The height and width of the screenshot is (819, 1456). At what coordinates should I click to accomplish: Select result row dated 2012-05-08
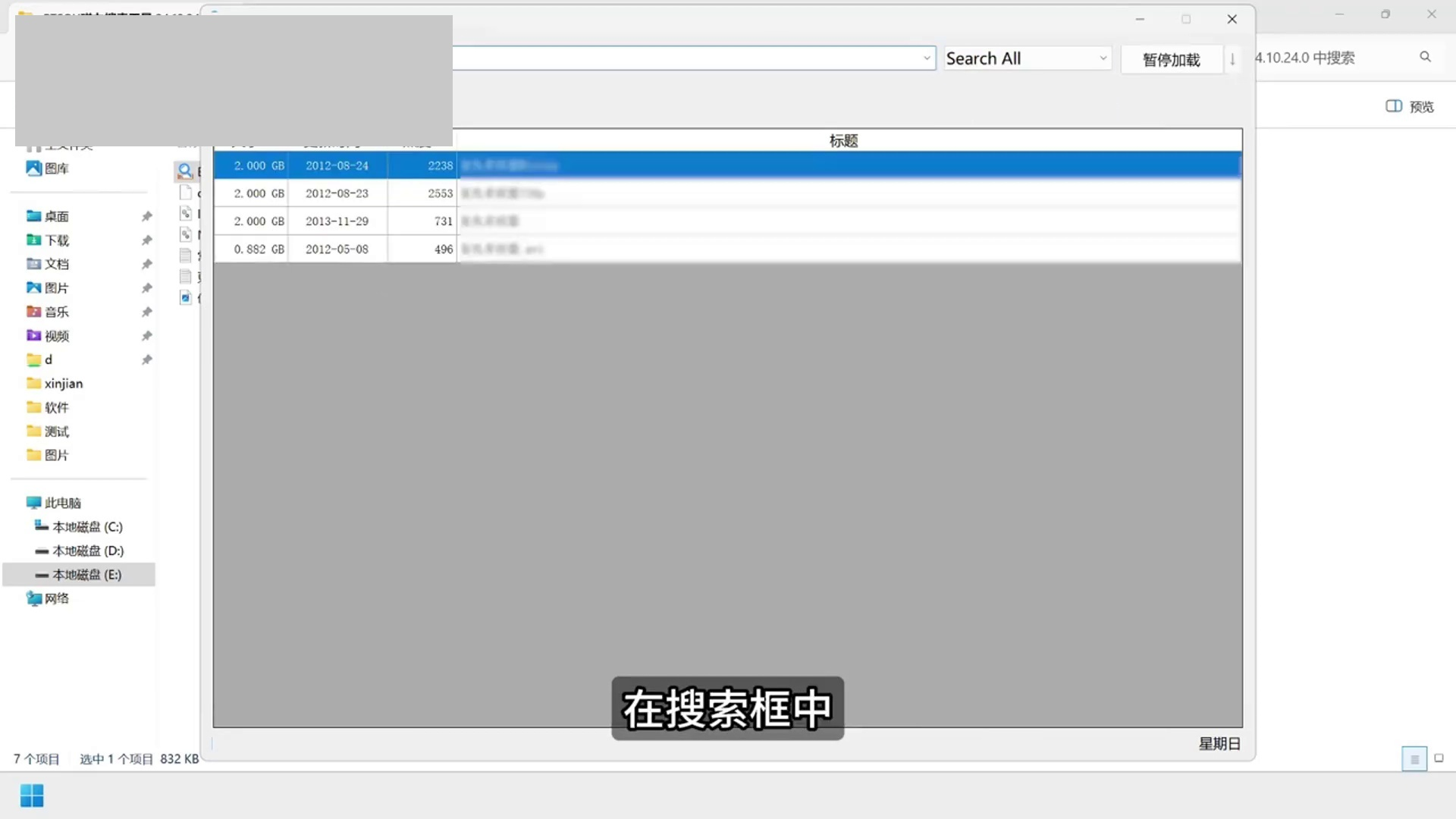pyautogui.click(x=727, y=249)
